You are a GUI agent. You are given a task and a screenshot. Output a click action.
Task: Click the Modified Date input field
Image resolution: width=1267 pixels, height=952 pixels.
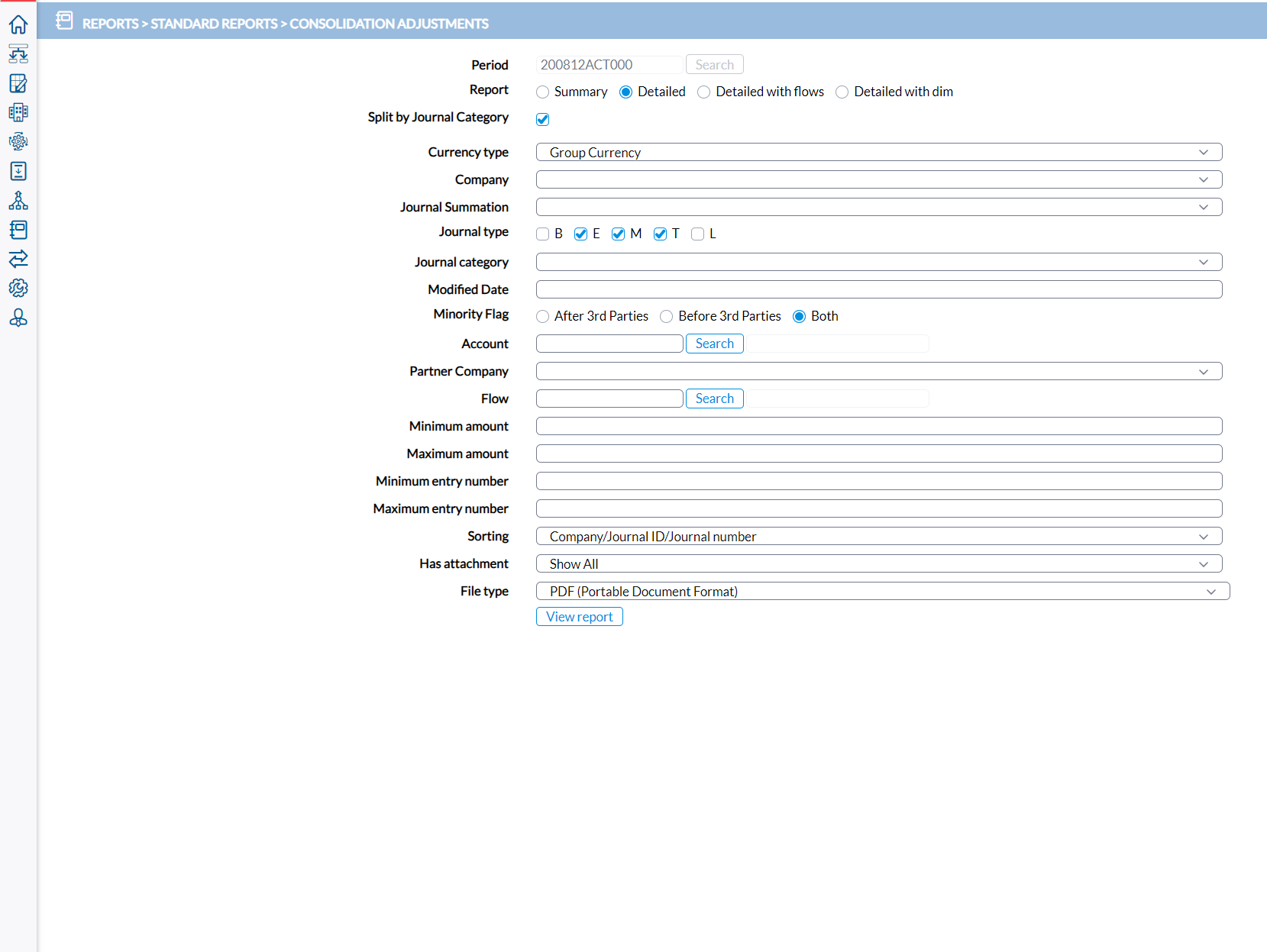(x=879, y=289)
